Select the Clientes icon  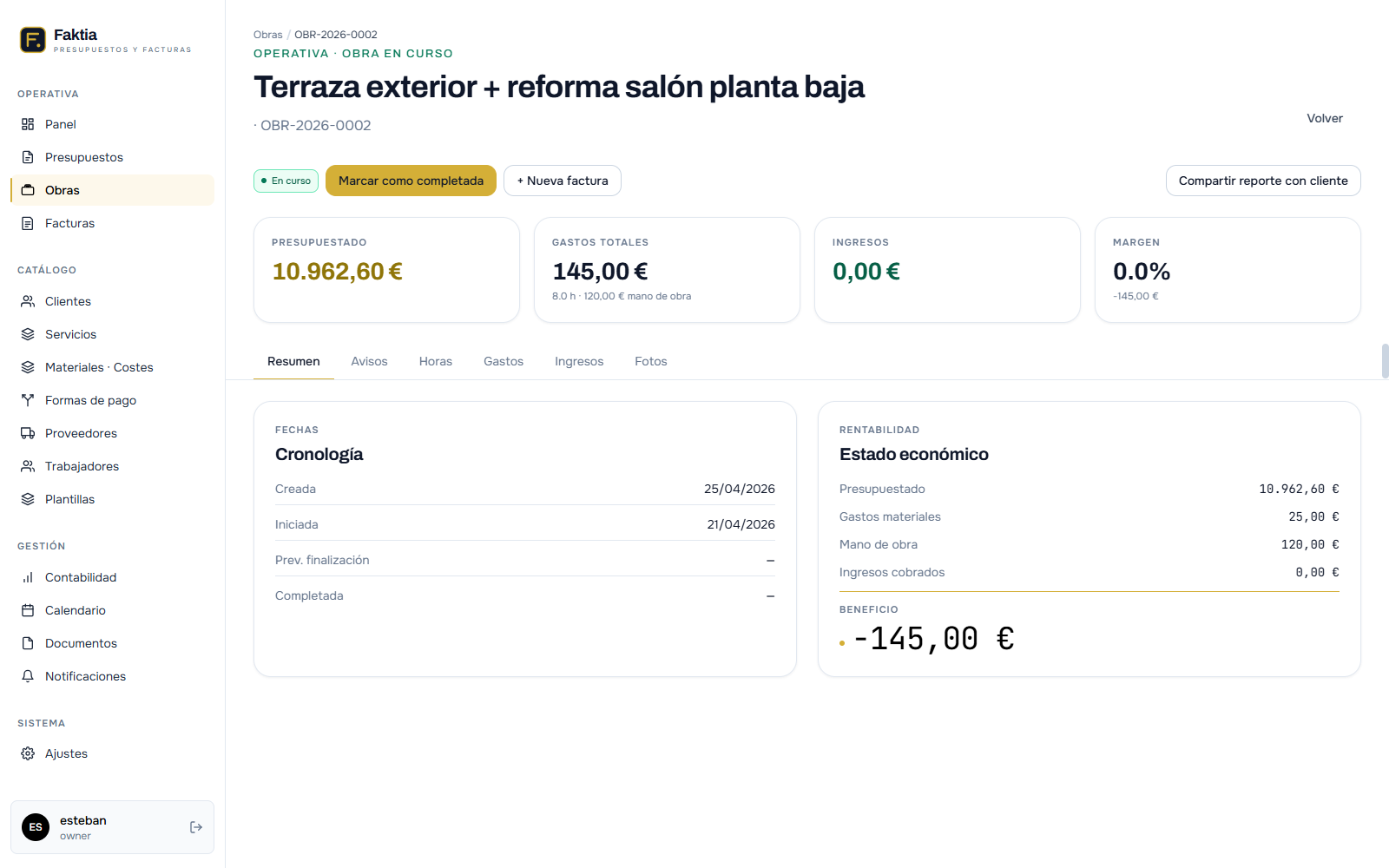point(29,301)
